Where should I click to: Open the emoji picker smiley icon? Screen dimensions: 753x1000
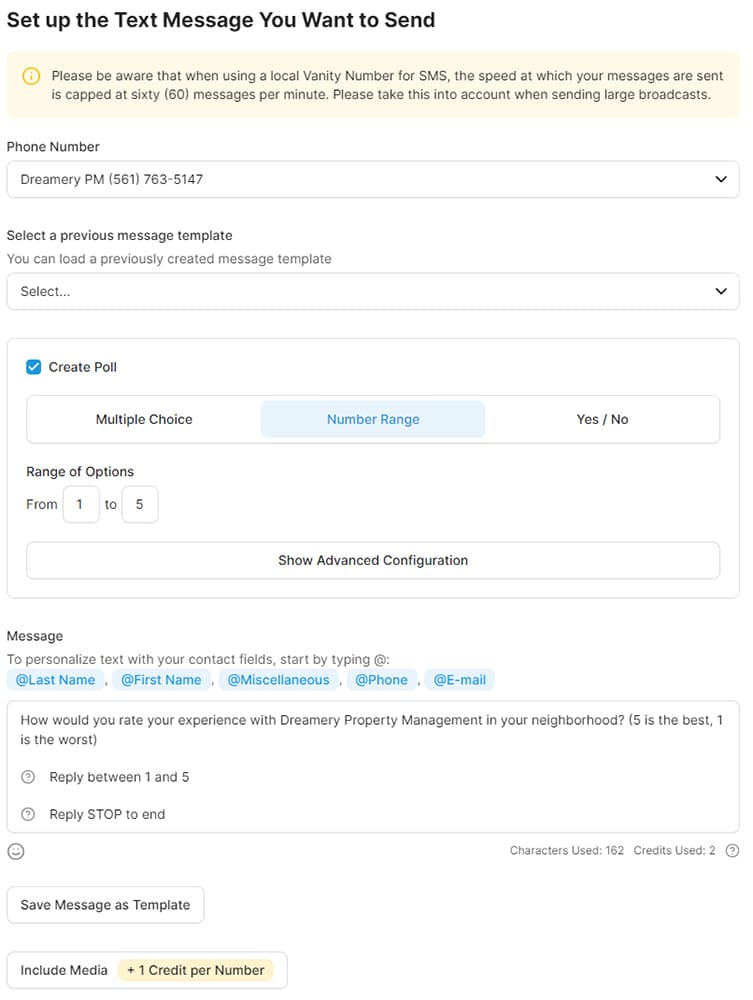[x=16, y=851]
